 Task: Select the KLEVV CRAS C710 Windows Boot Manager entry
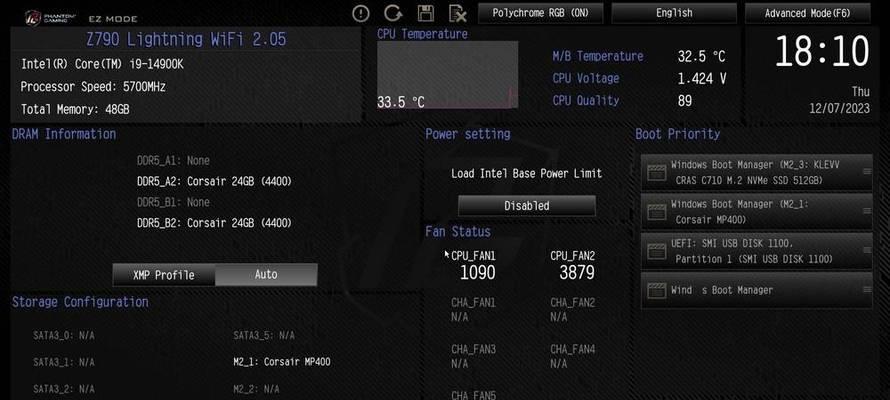click(x=757, y=172)
